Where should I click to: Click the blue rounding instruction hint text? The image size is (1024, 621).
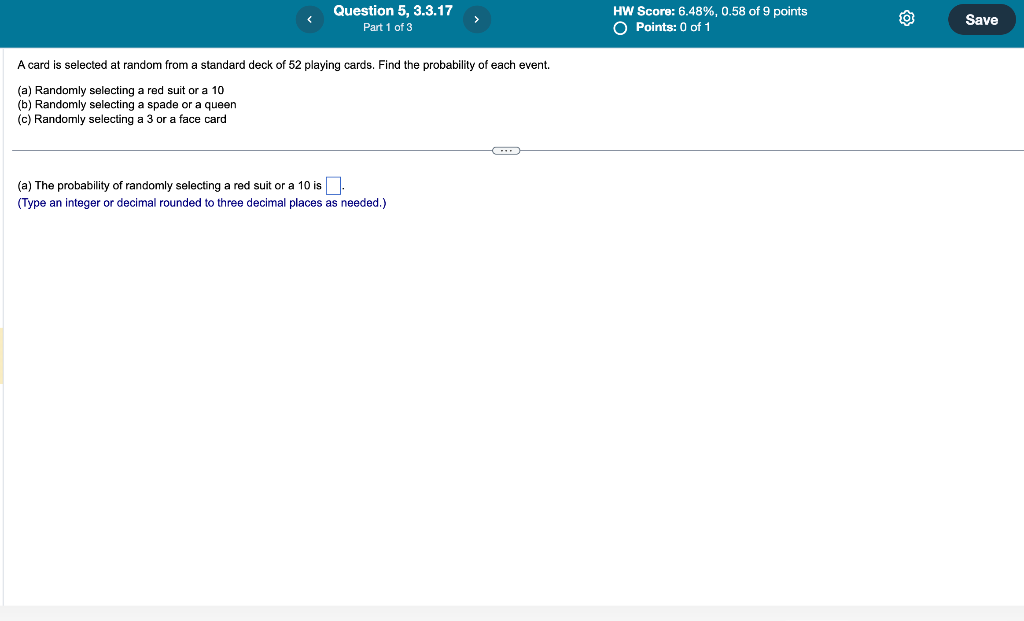tap(202, 203)
